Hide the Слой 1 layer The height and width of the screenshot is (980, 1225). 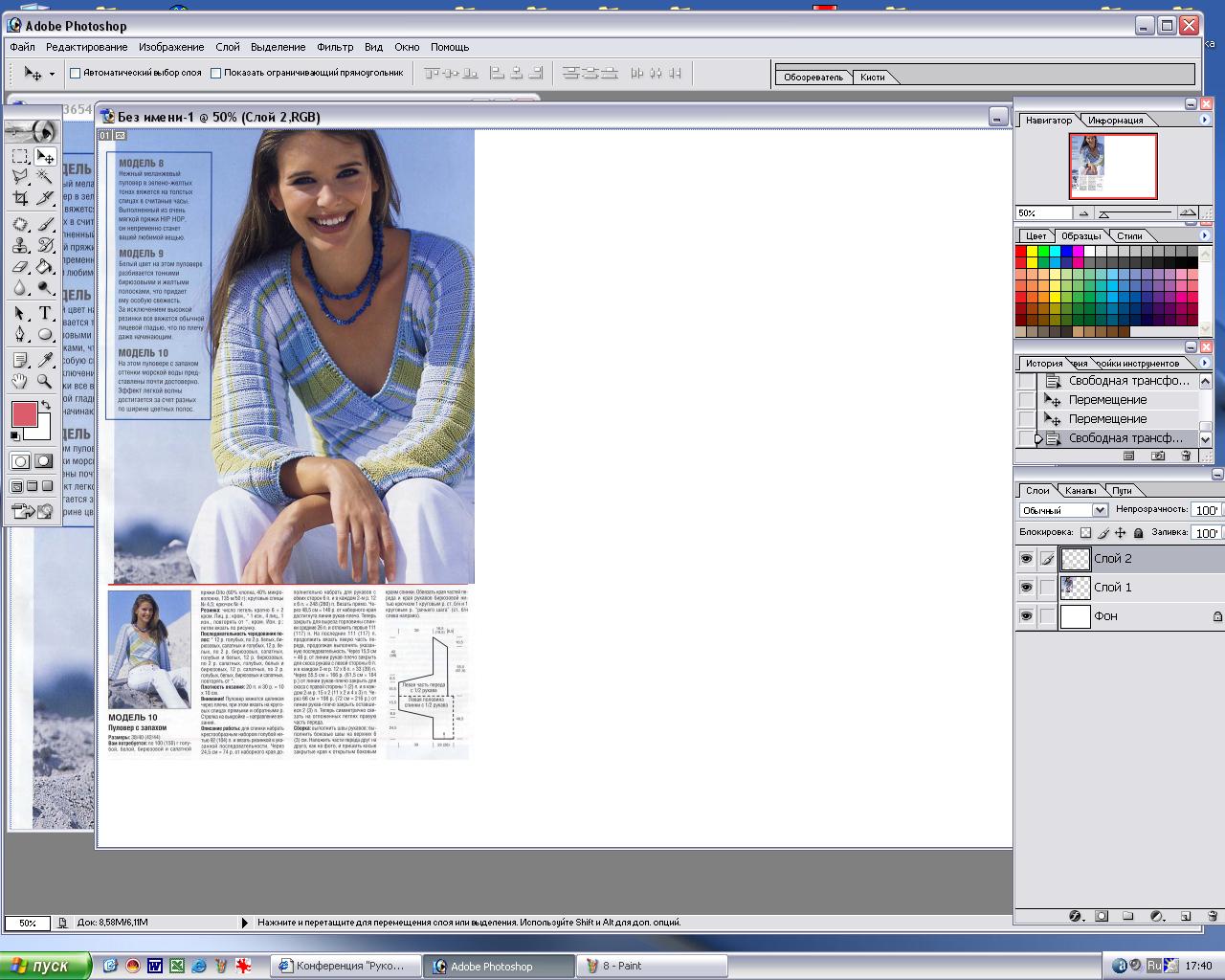1026,588
